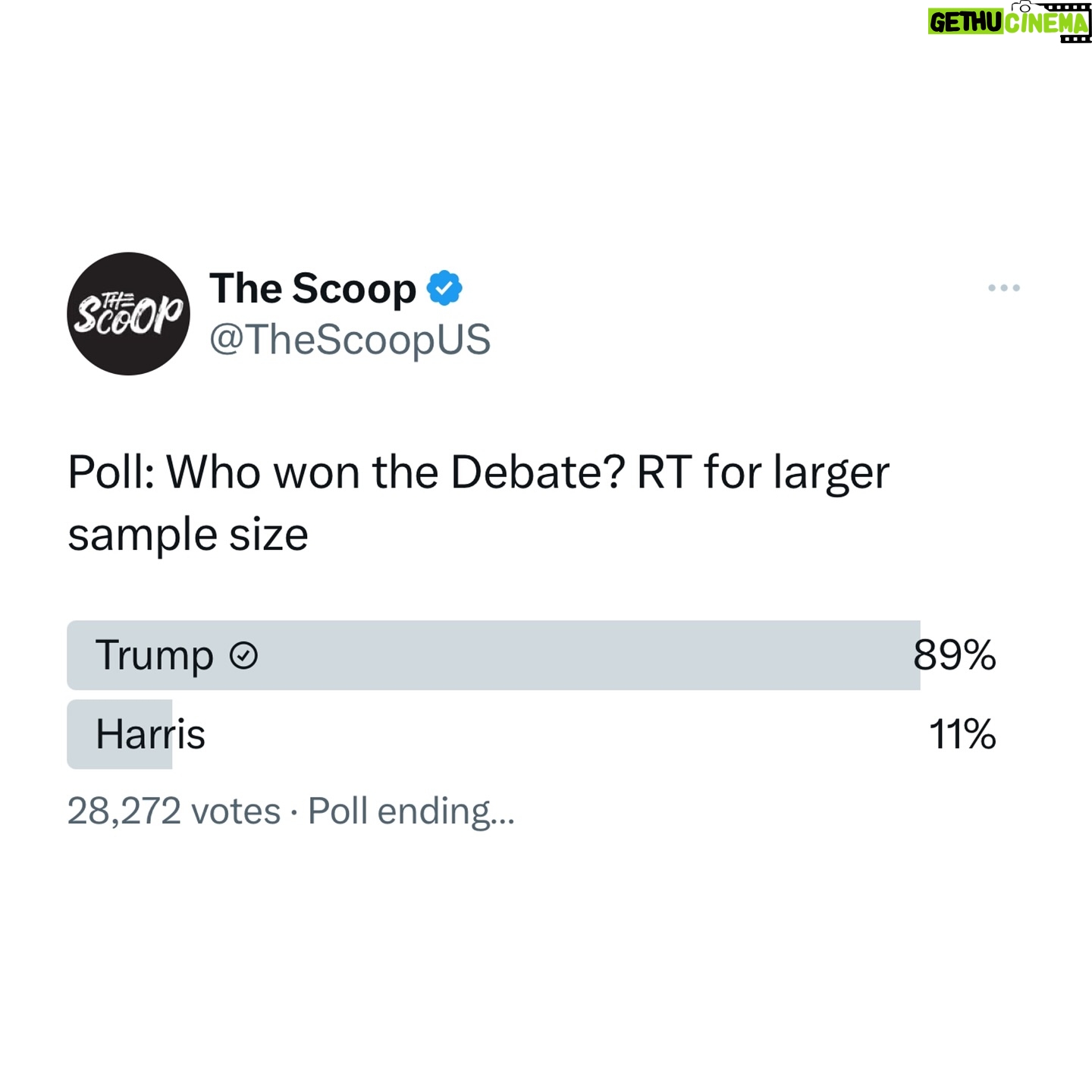Click the checkmark icon beside Trump
1092x1092 pixels.
pyautogui.click(x=243, y=655)
